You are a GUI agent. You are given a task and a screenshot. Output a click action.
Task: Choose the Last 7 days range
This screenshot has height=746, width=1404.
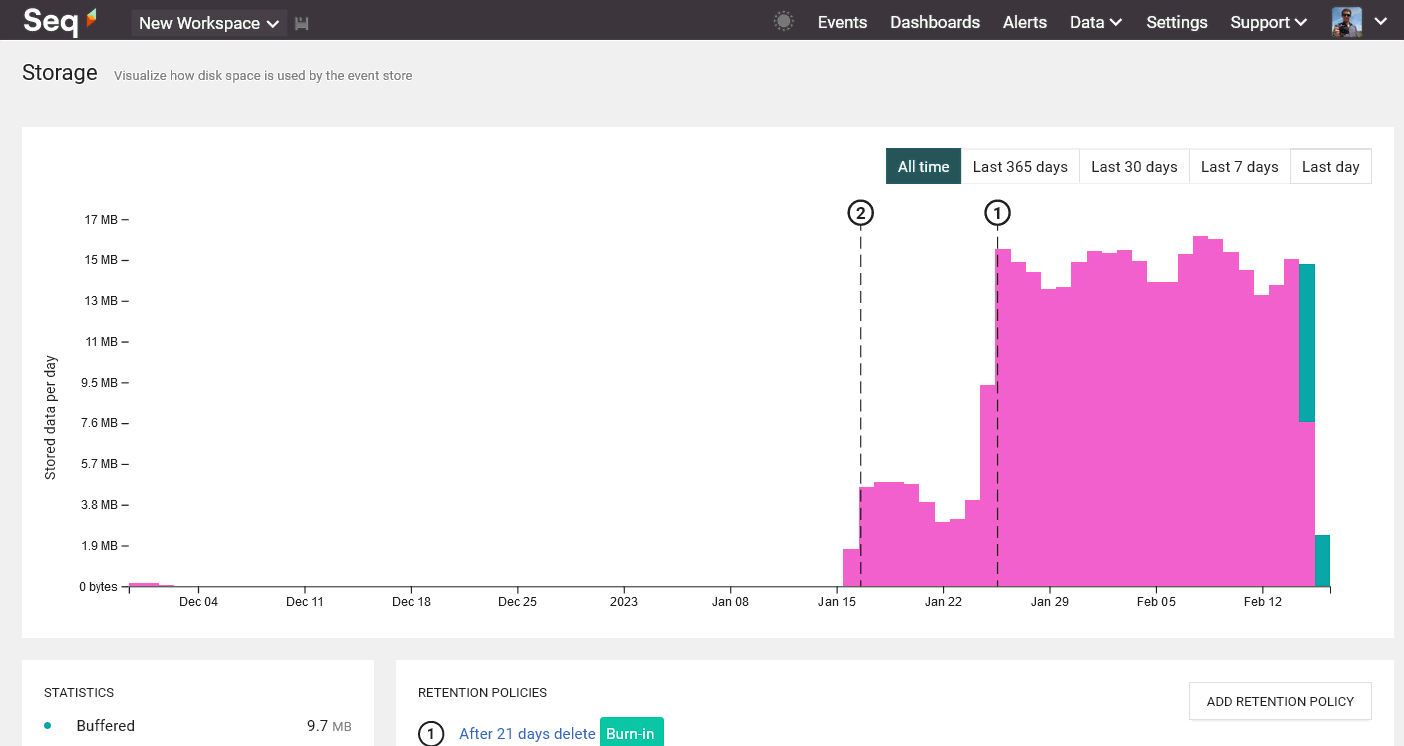[x=1240, y=166]
